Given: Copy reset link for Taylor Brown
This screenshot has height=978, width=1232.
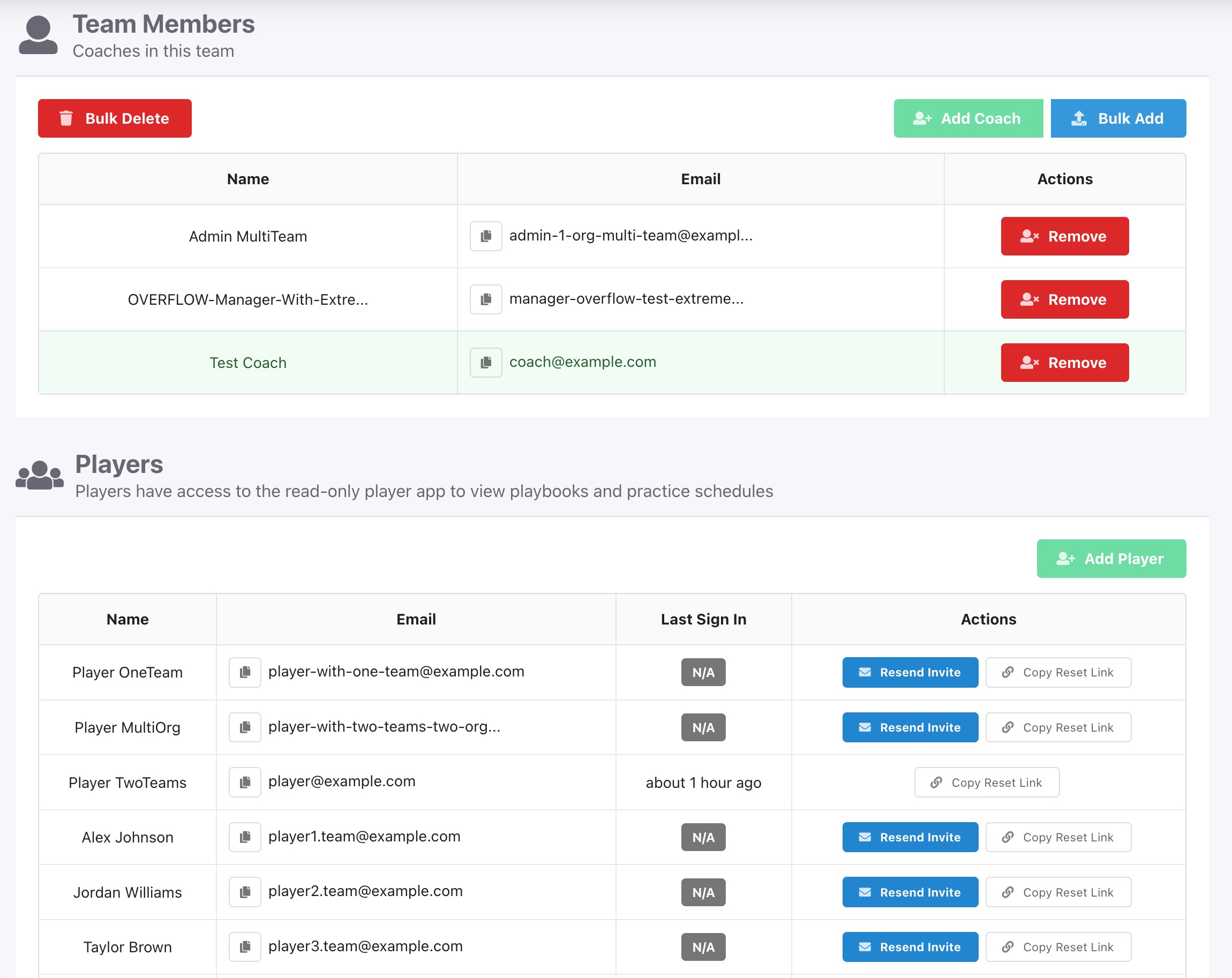Looking at the screenshot, I should click(1058, 946).
